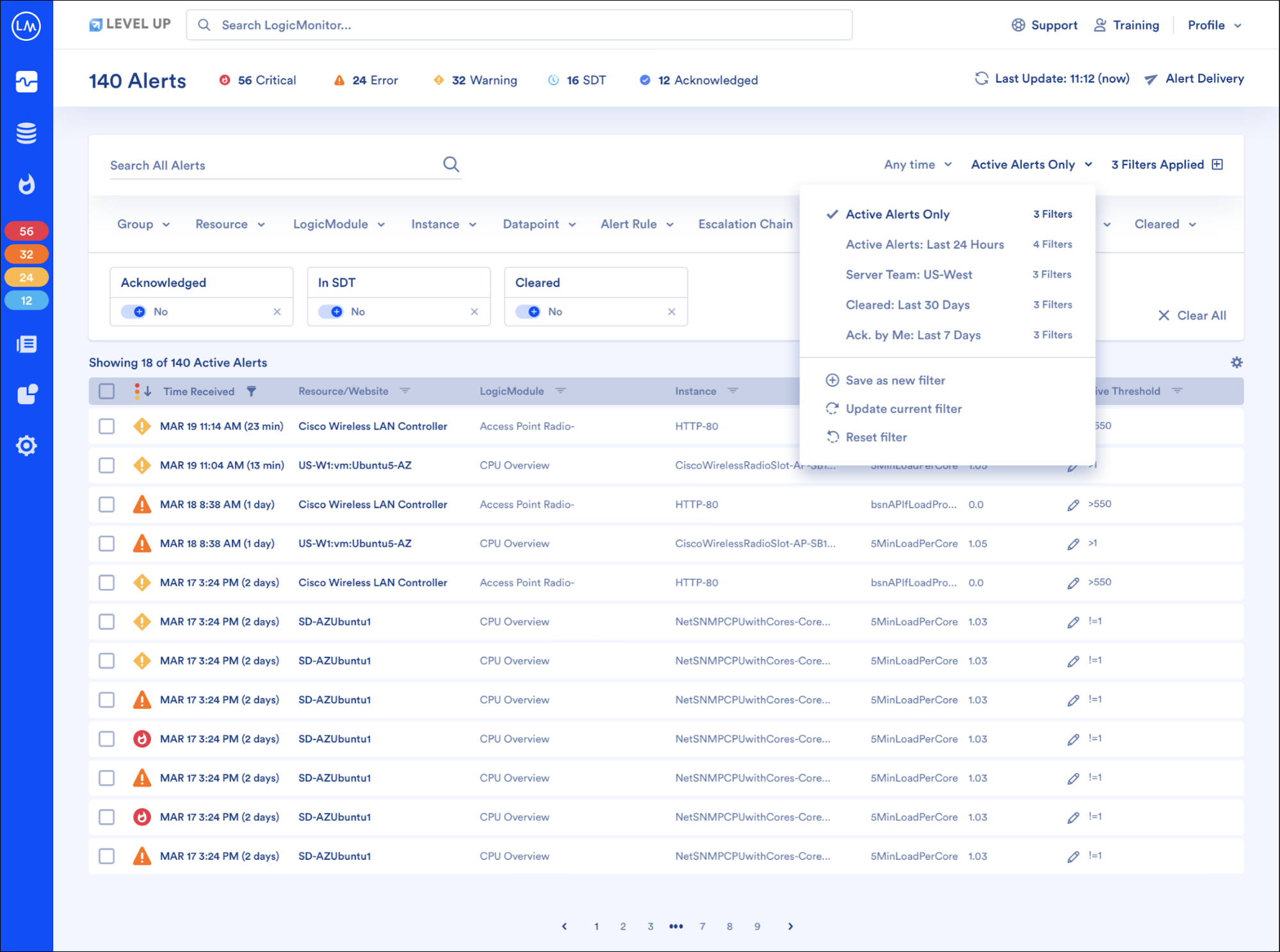Click the red 56 critical alerts badge
The width and height of the screenshot is (1280, 952).
[x=26, y=231]
